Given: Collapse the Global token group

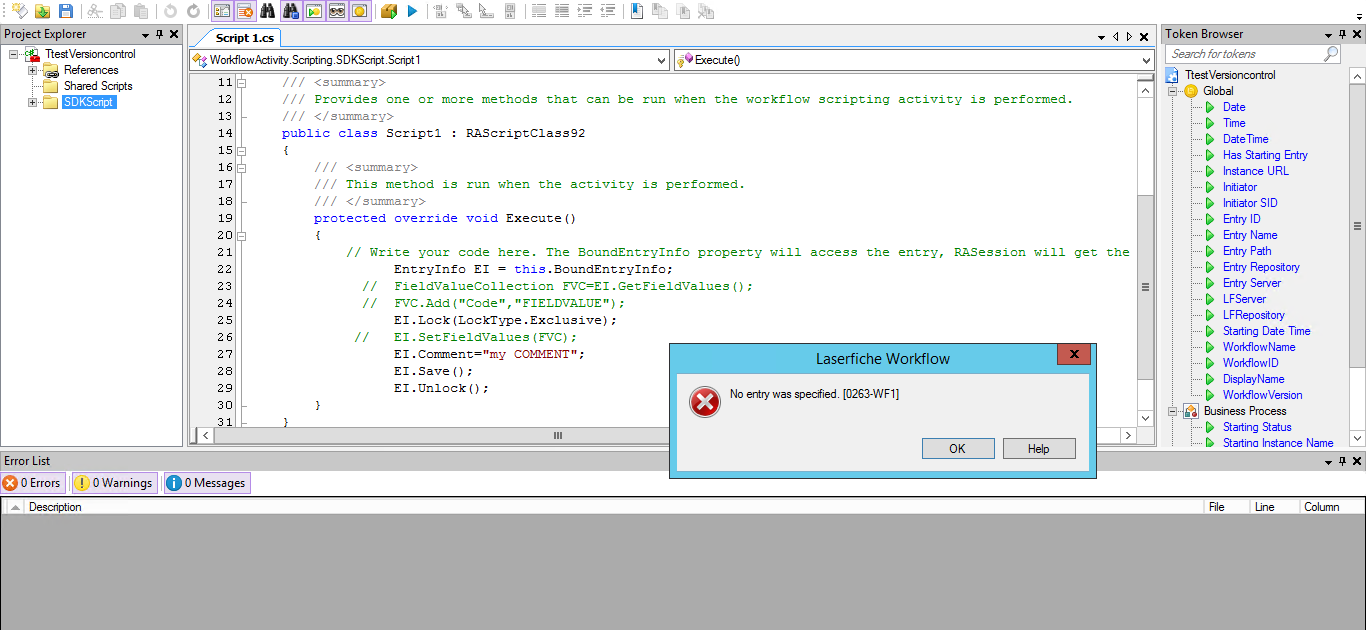Looking at the screenshot, I should (x=1173, y=91).
